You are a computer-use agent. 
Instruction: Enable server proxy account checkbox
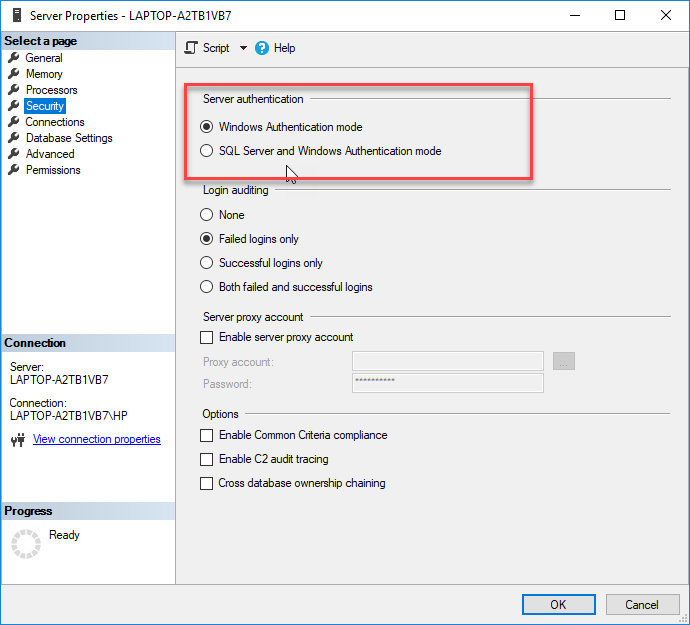(x=207, y=337)
